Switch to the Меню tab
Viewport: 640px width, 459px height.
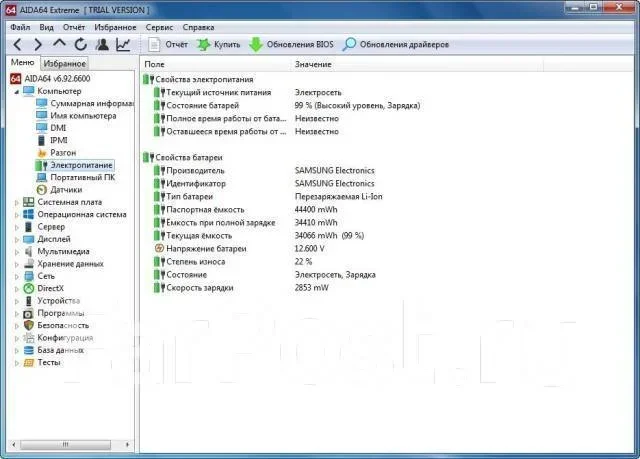(x=22, y=62)
